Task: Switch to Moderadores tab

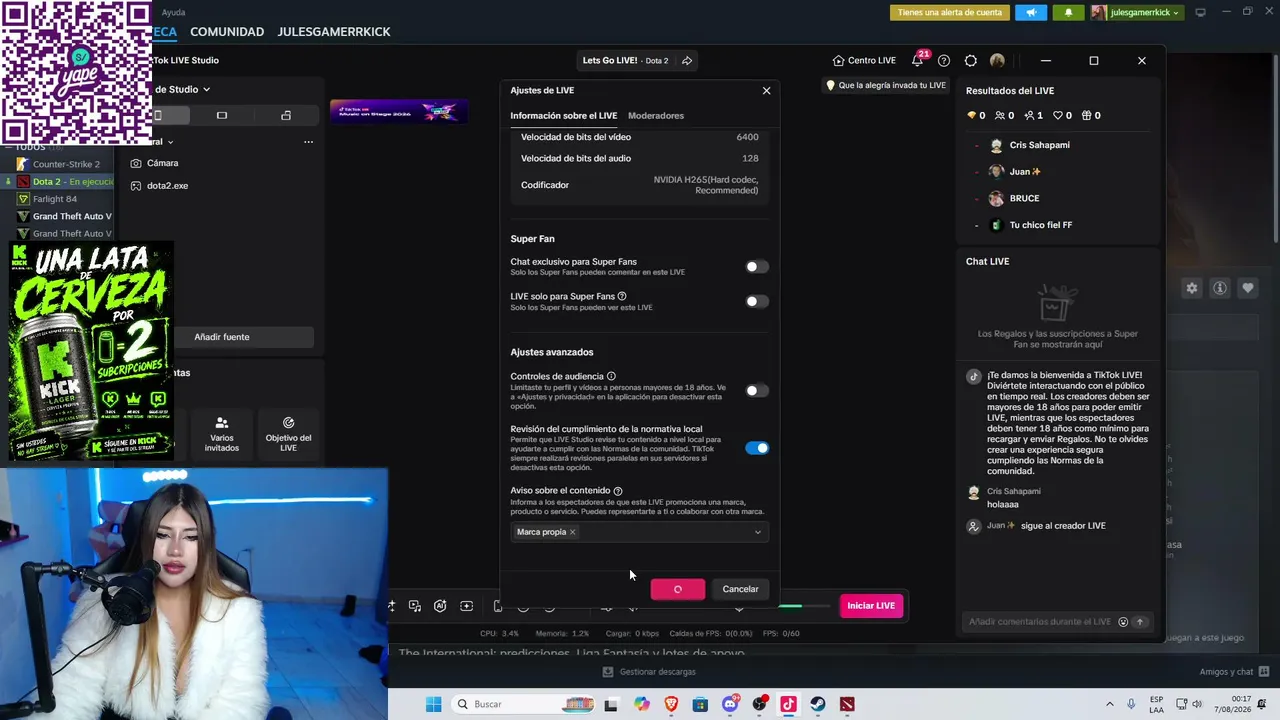Action: click(x=656, y=116)
